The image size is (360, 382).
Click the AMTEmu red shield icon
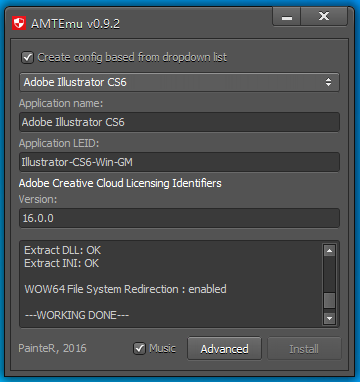(19, 23)
